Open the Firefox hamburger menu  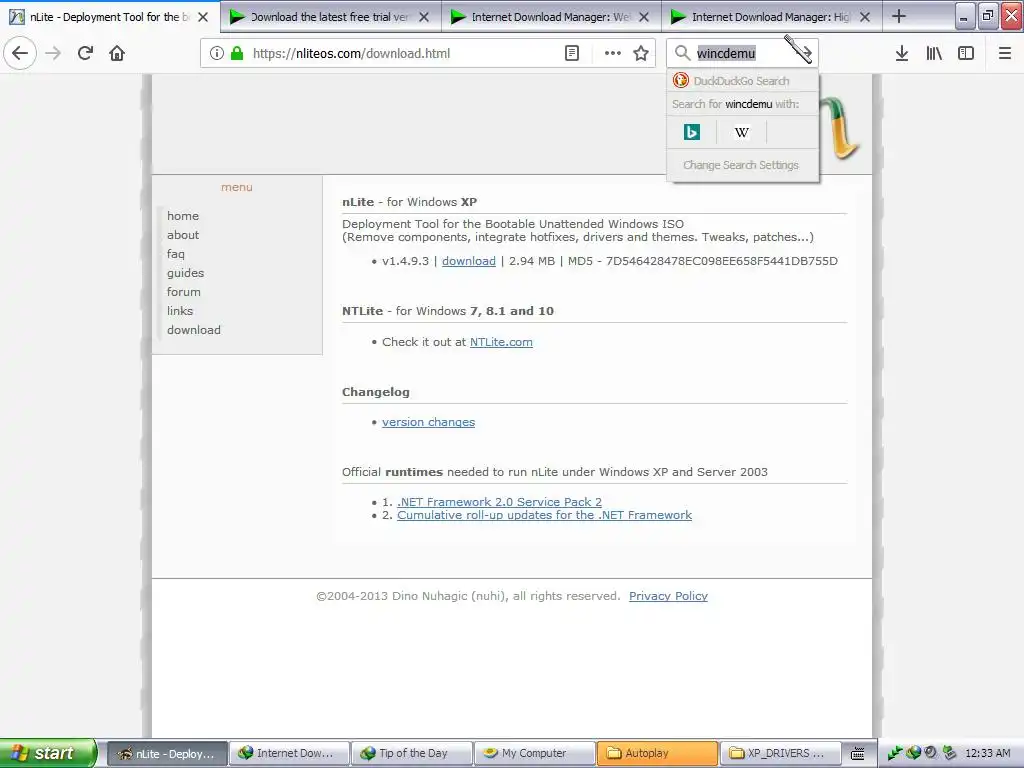(1004, 53)
